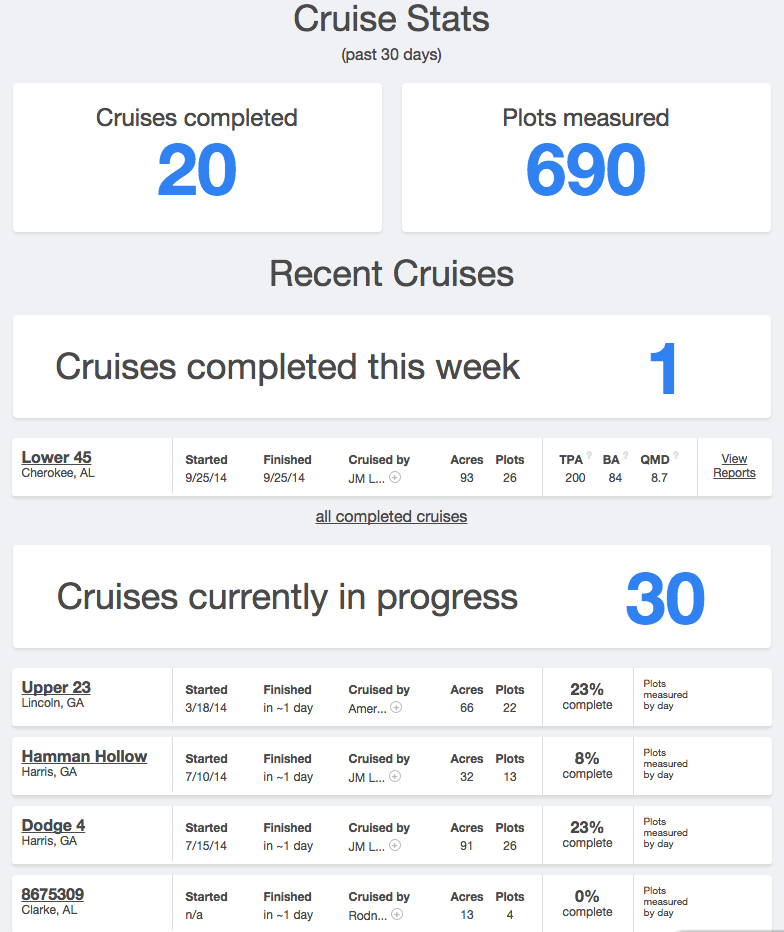Click the TPA help question mark icon
The width and height of the screenshot is (784, 932).
591,455
